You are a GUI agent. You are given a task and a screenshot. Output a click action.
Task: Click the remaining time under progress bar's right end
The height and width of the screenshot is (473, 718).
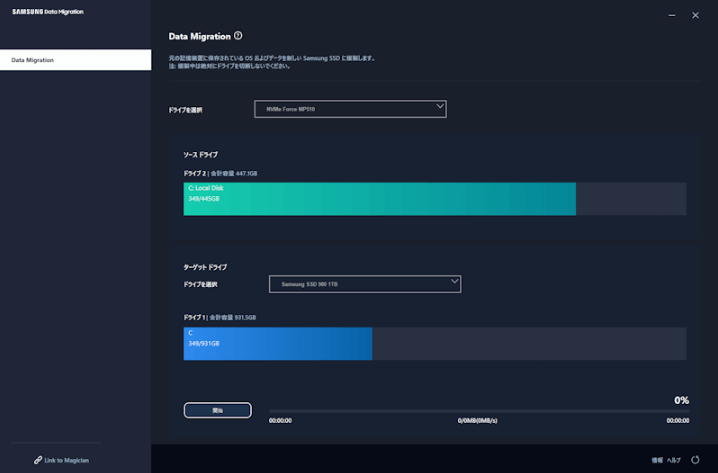(678, 420)
